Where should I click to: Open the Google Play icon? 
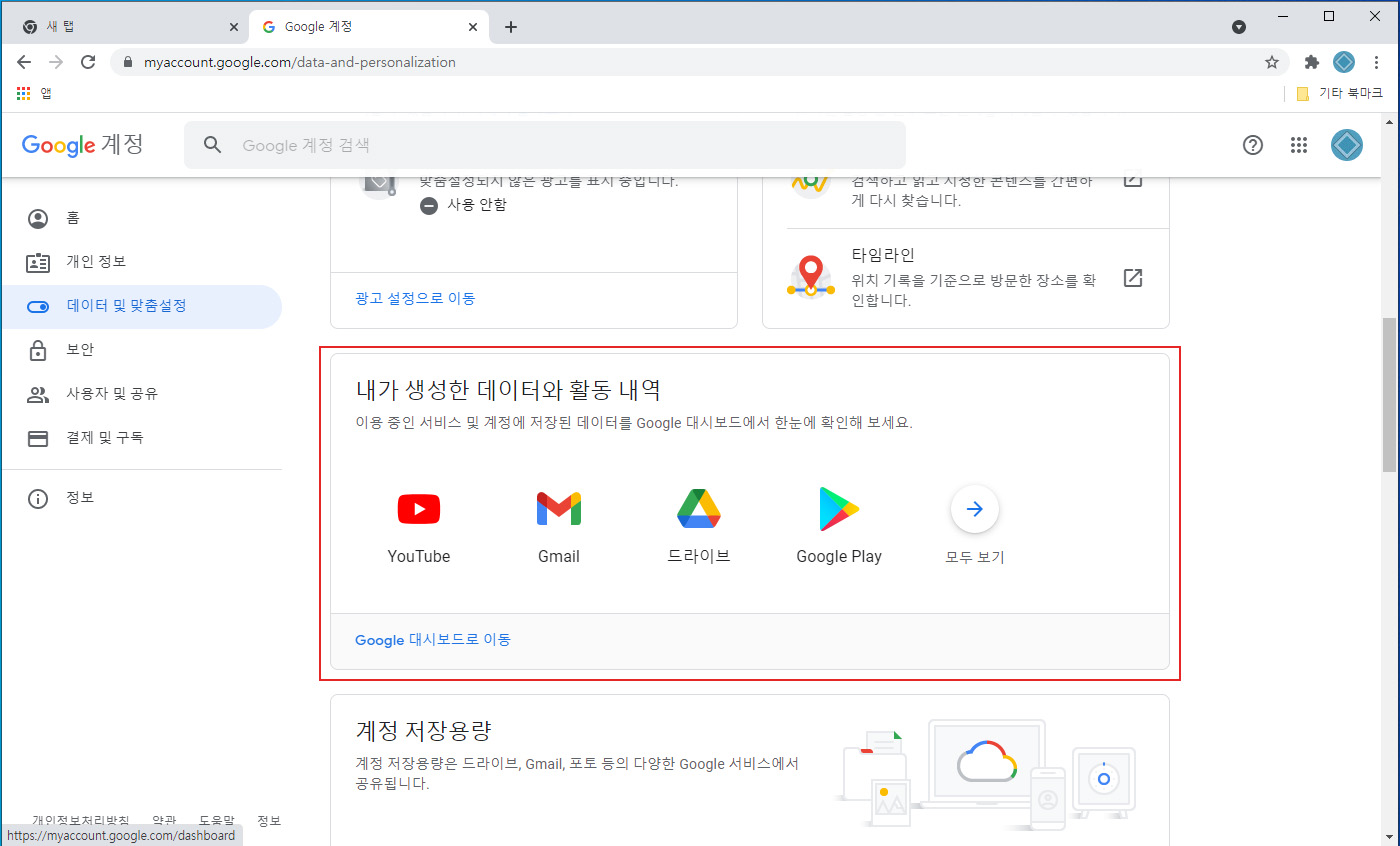pos(839,510)
